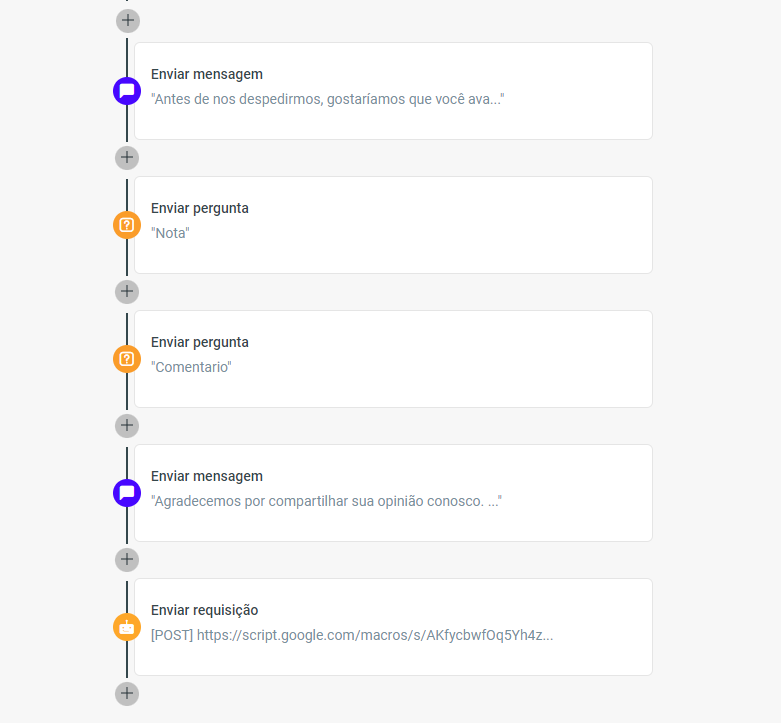Click the orange question icon for 'Comentario'
Viewport: 781px width, 723px height.
click(127, 359)
